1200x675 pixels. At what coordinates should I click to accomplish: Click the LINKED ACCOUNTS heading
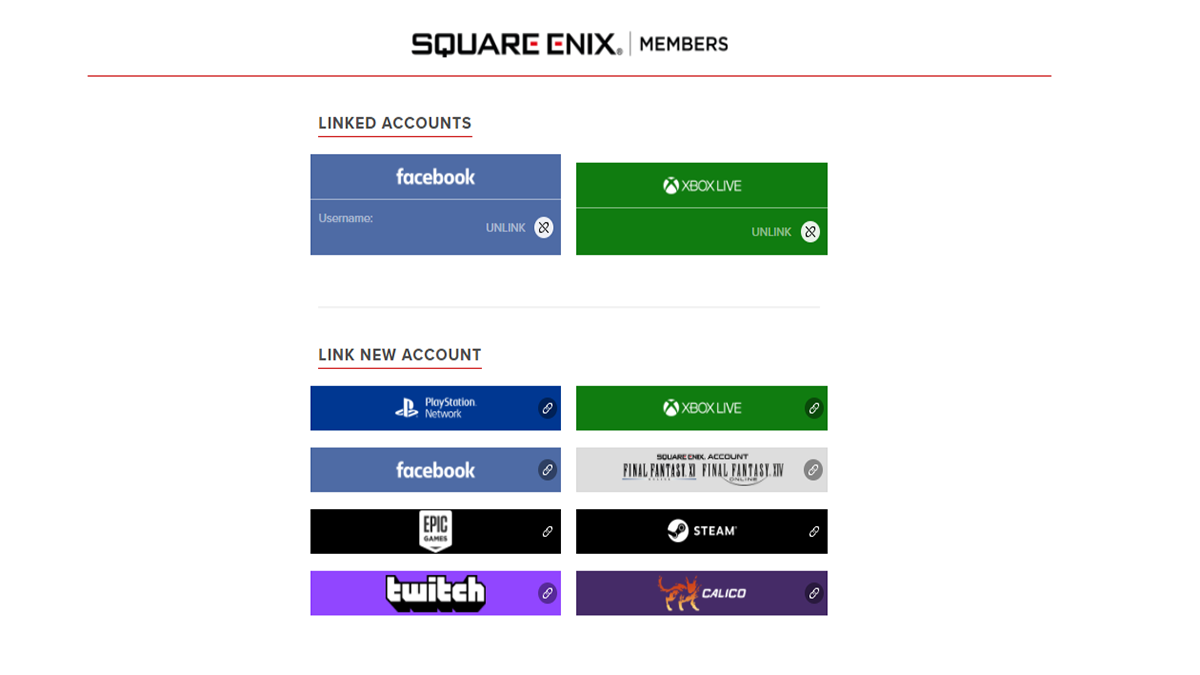[x=394, y=123]
